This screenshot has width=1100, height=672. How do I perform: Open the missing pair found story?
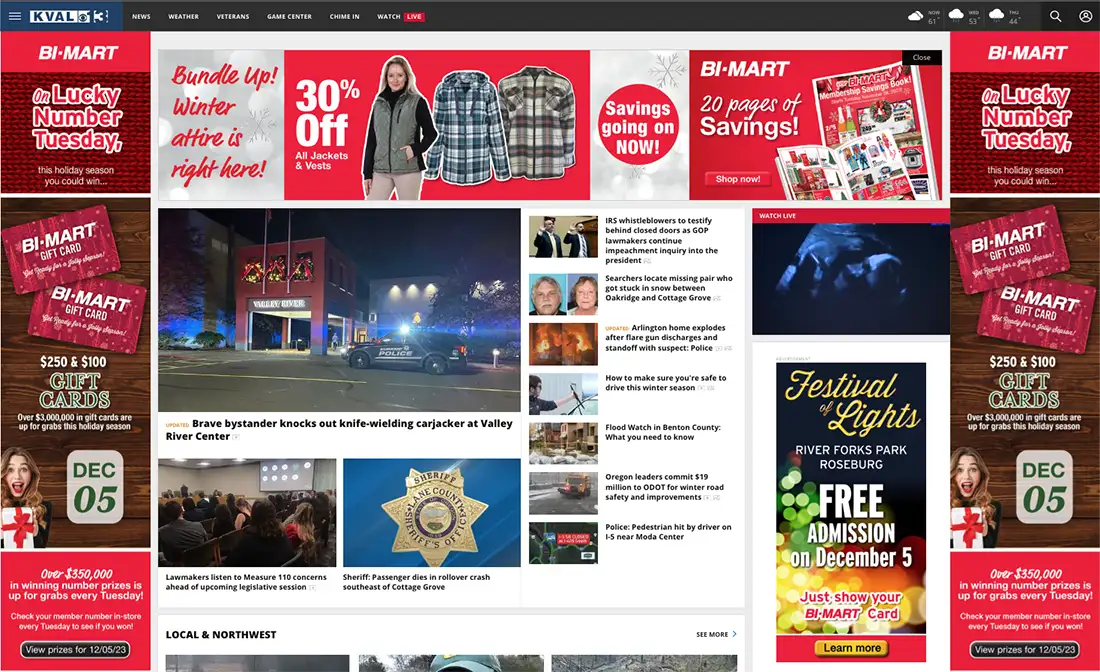tap(669, 288)
